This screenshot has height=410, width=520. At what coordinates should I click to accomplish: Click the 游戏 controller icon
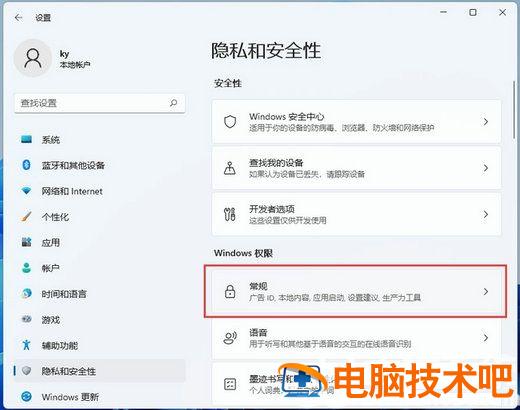(26, 319)
